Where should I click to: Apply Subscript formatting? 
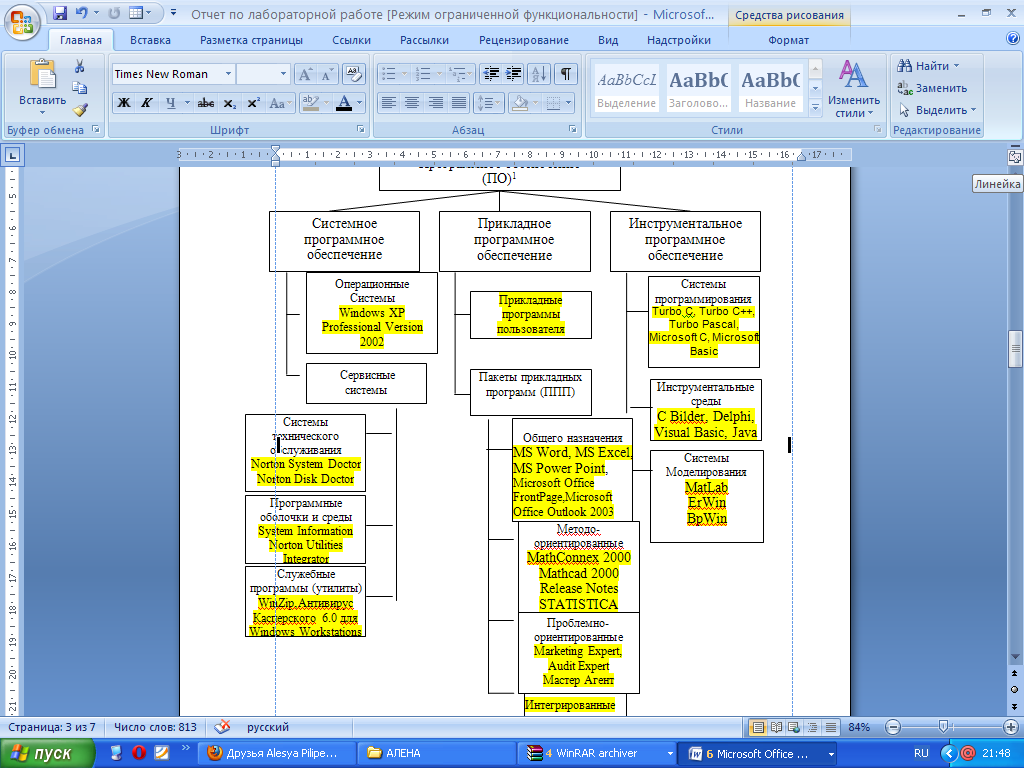click(x=230, y=103)
